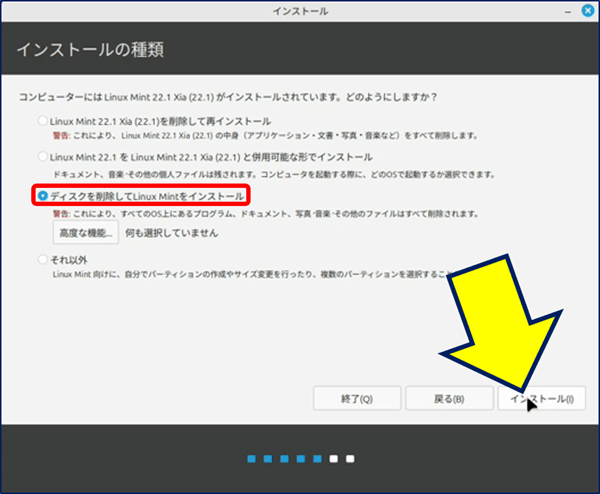Viewport: 600px width, 494px height.
Task: Select the それ以外 radio option
Action: [42, 259]
